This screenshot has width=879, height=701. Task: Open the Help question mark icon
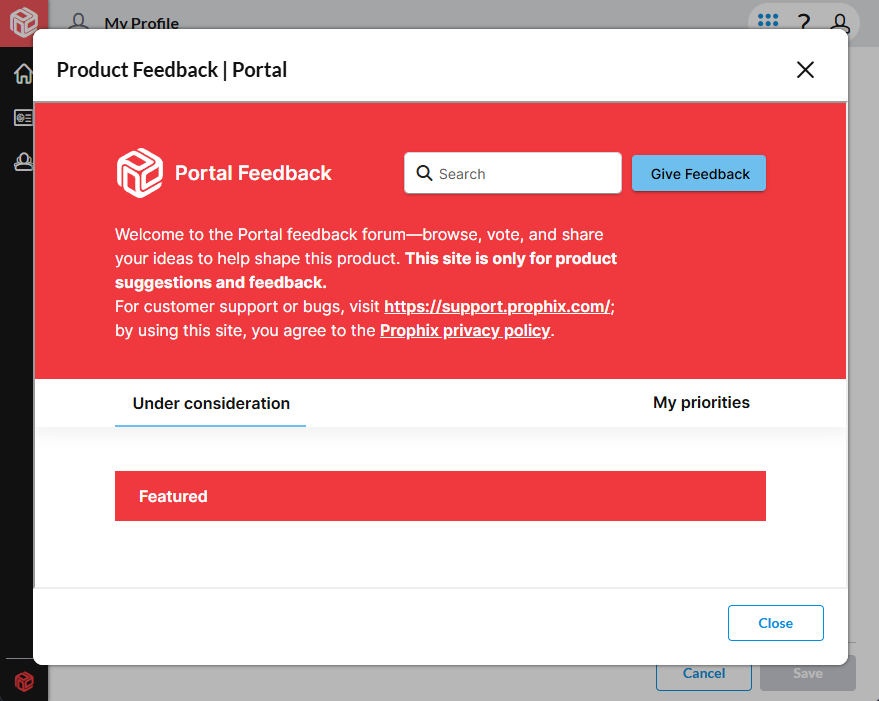pyautogui.click(x=803, y=22)
